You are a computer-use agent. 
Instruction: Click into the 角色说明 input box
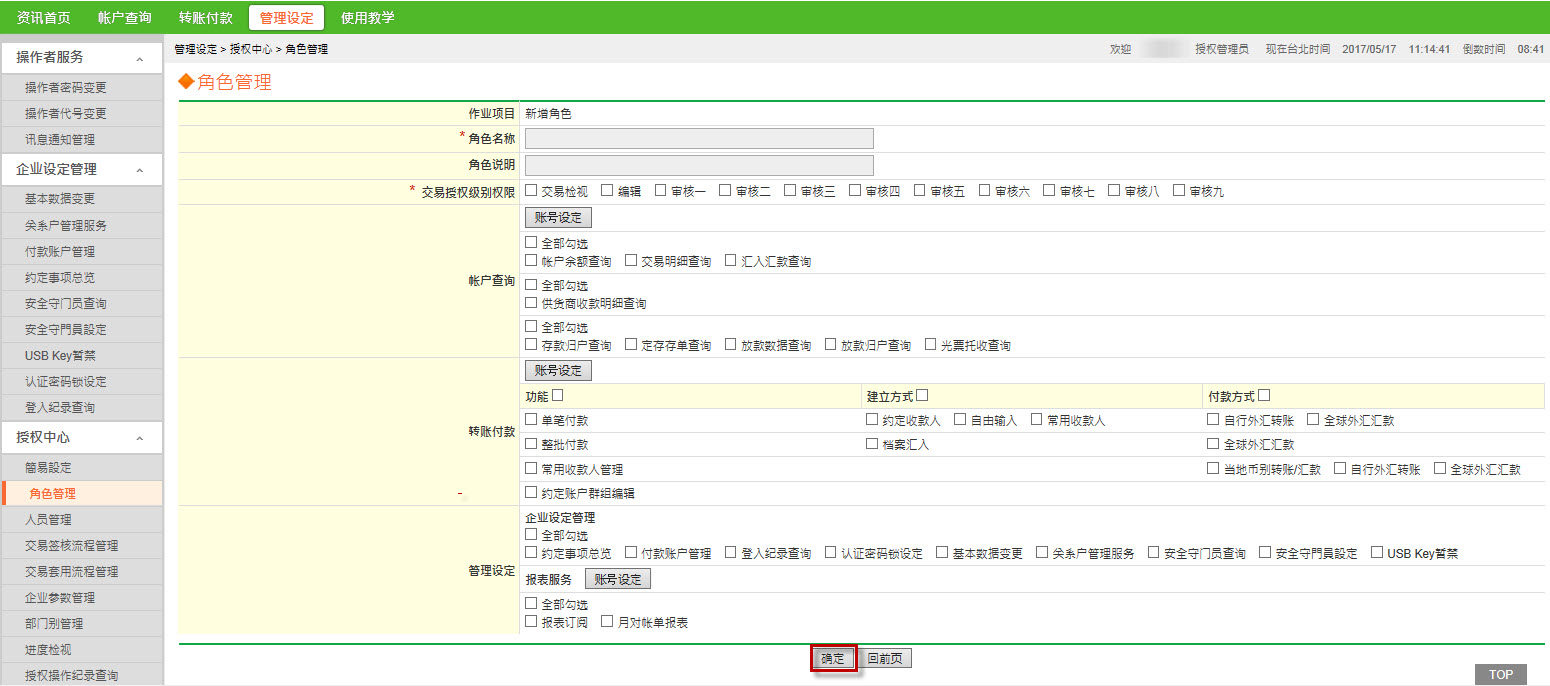tap(699, 166)
